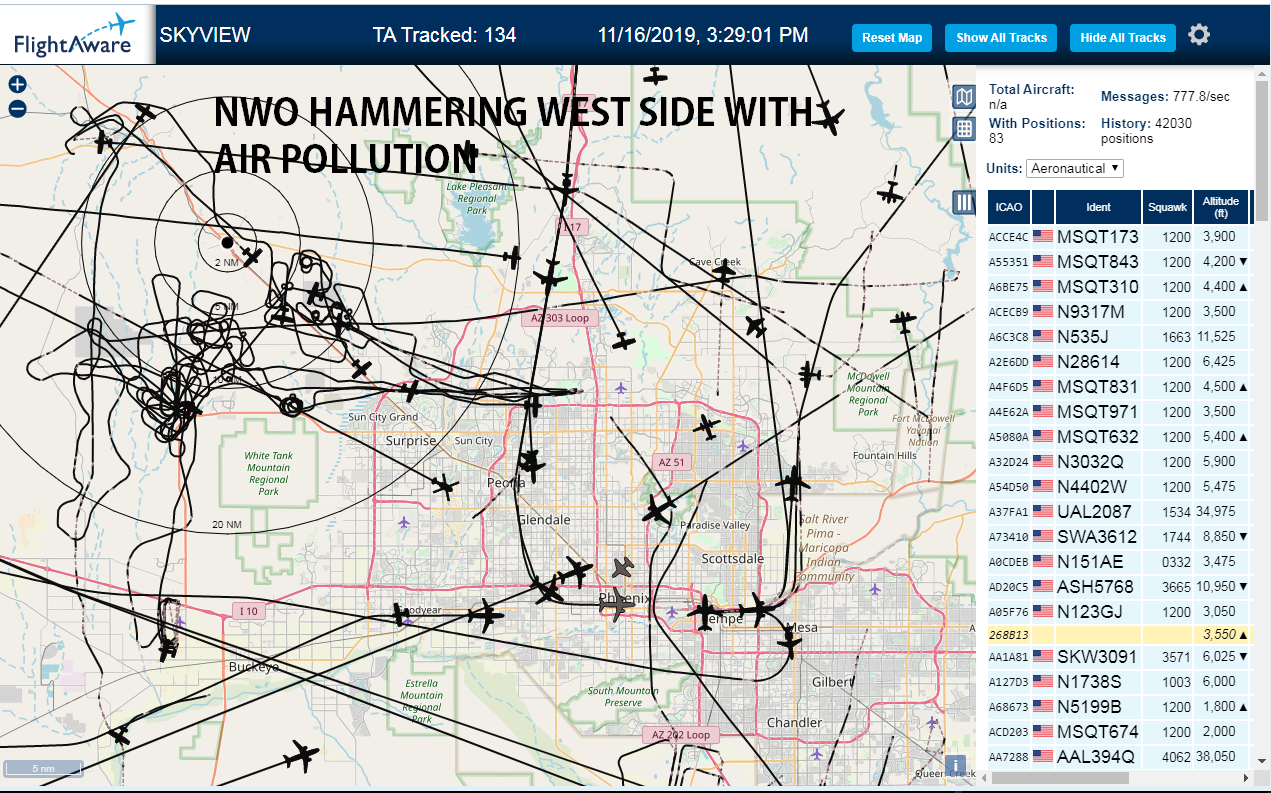The image size is (1271, 793).
Task: Click US flag icon in AAL394Q row
Action: pos(1043,756)
